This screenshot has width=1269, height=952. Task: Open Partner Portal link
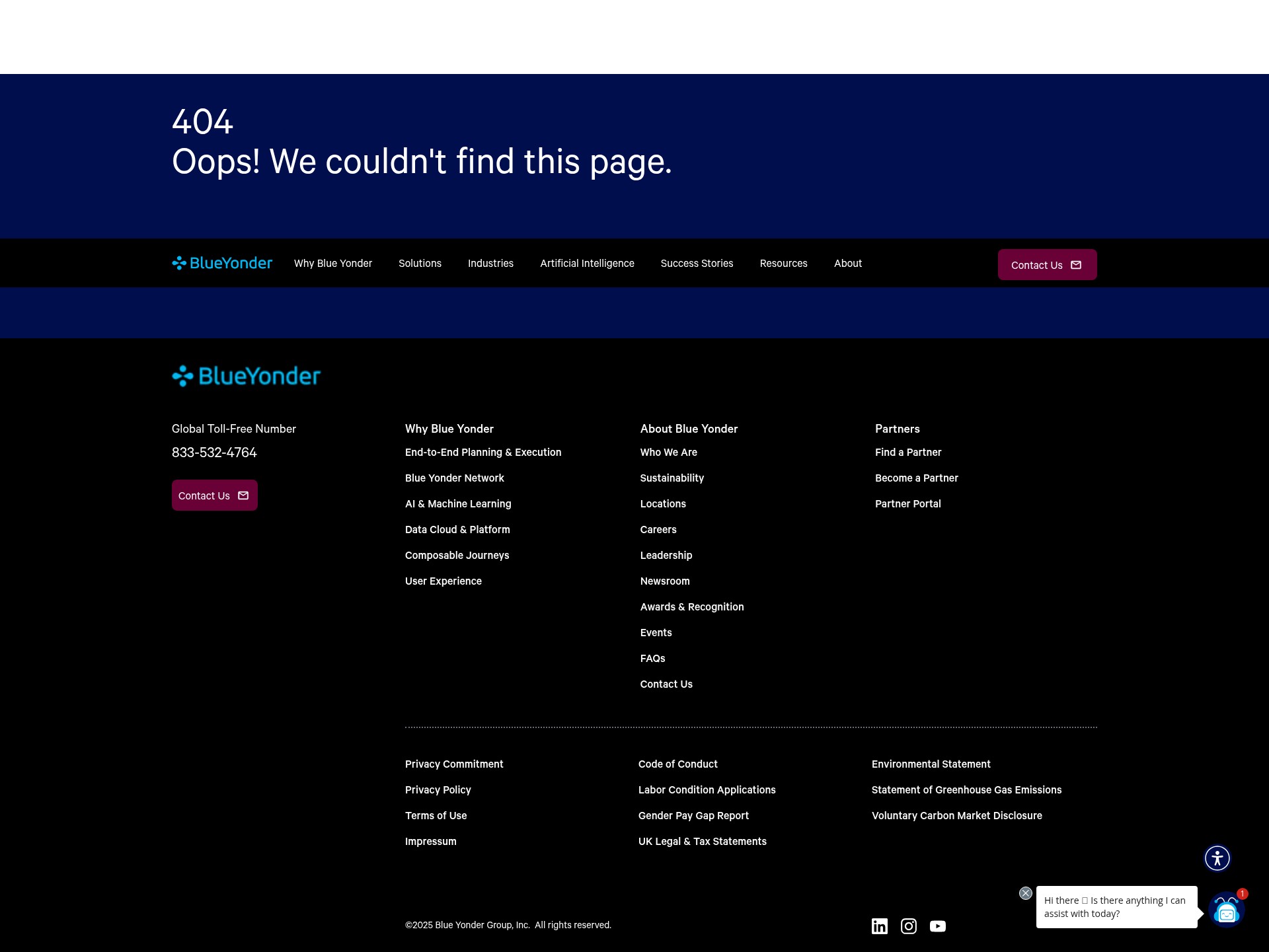[x=908, y=503]
